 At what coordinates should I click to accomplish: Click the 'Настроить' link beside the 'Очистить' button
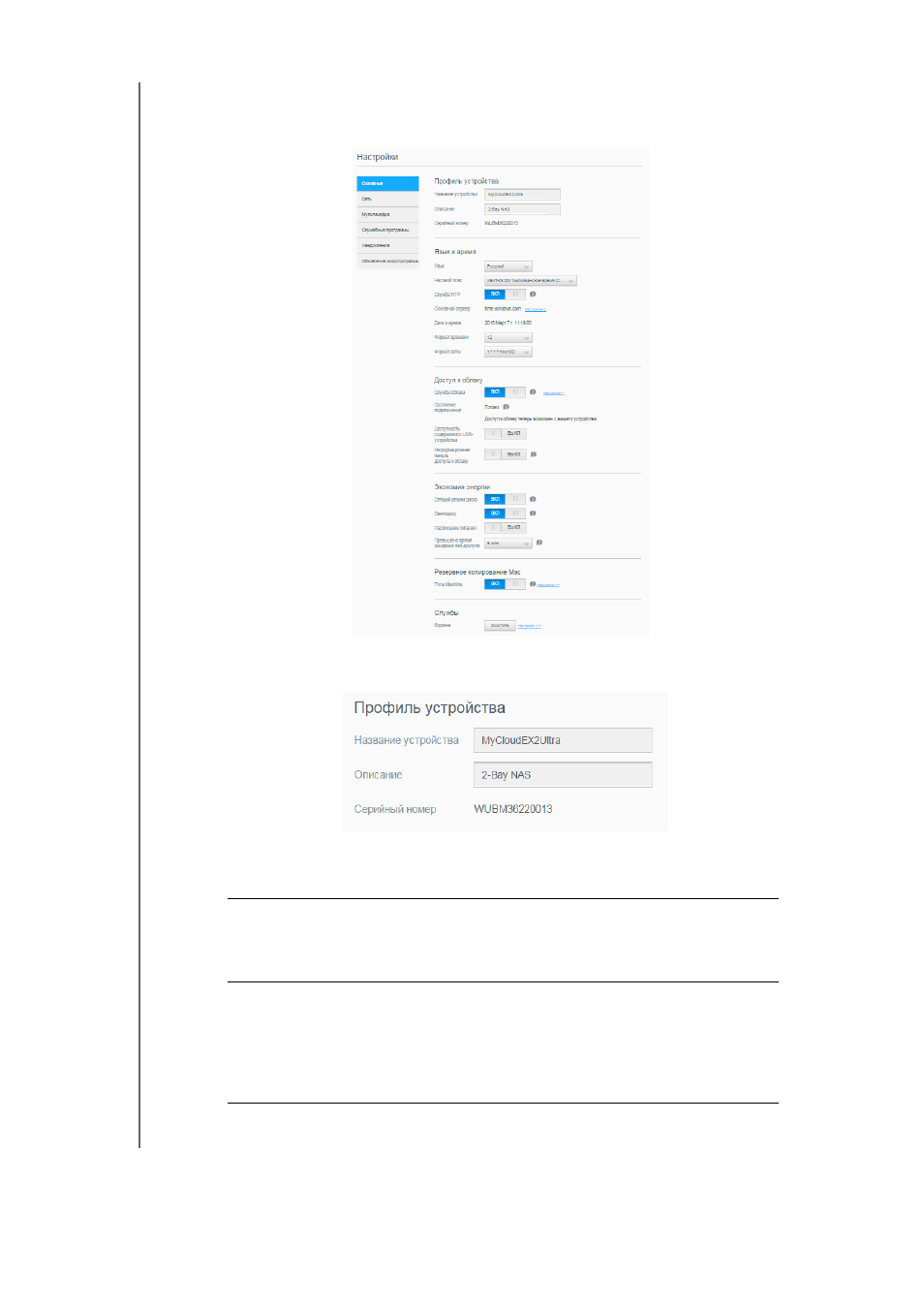click(530, 626)
